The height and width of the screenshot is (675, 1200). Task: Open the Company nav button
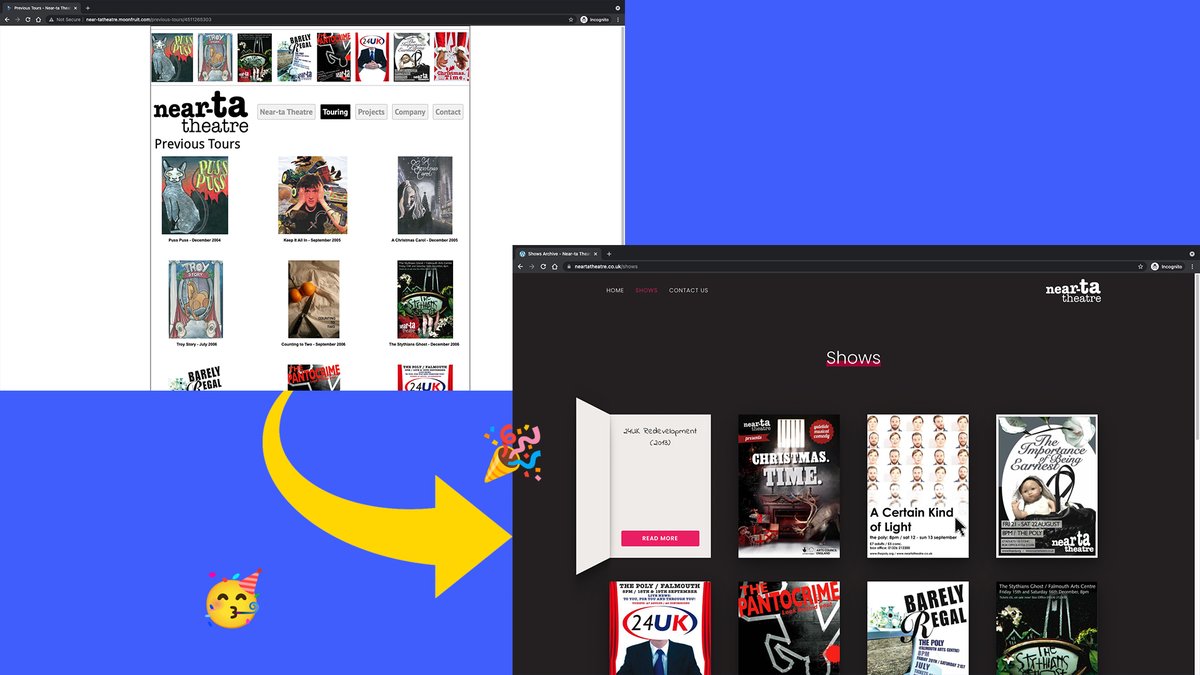pyautogui.click(x=410, y=112)
